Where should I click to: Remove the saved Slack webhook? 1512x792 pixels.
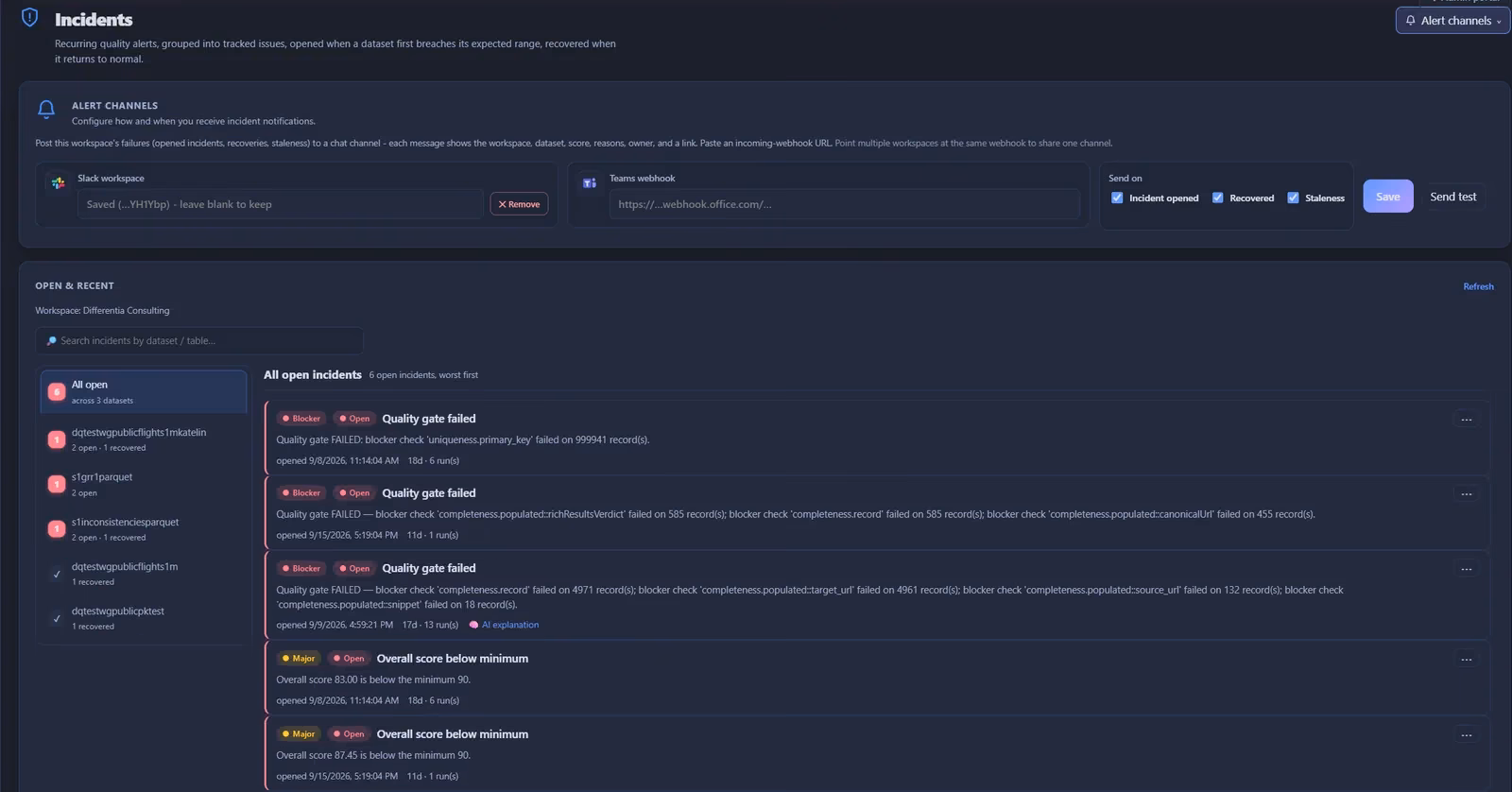click(x=519, y=204)
